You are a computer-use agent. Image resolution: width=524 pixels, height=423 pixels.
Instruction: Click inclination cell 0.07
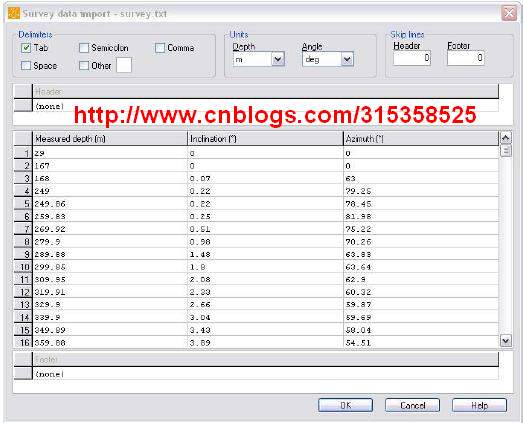click(265, 178)
